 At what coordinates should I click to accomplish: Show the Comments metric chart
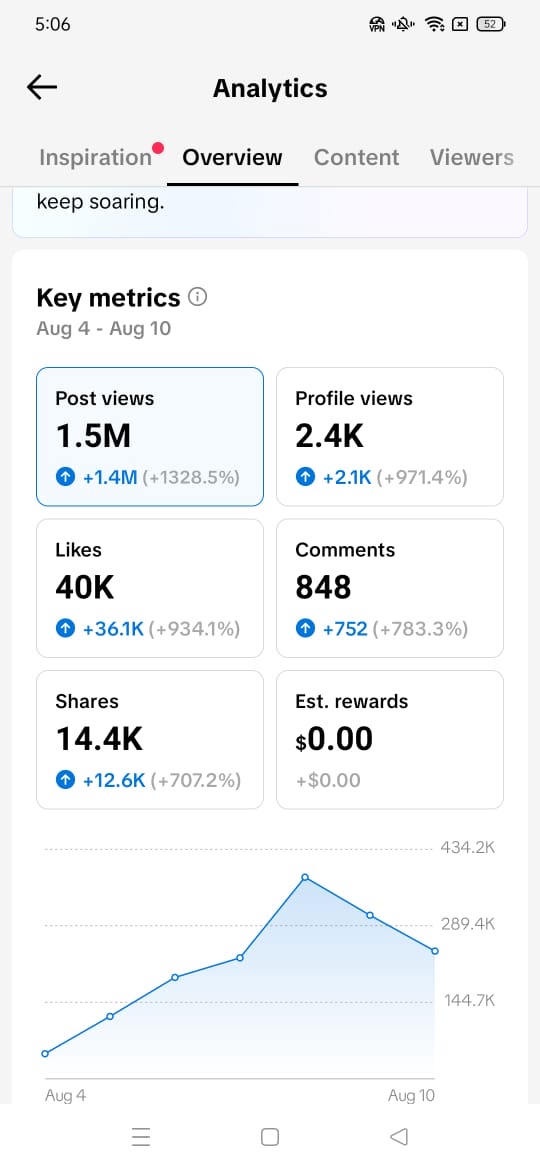click(x=390, y=588)
